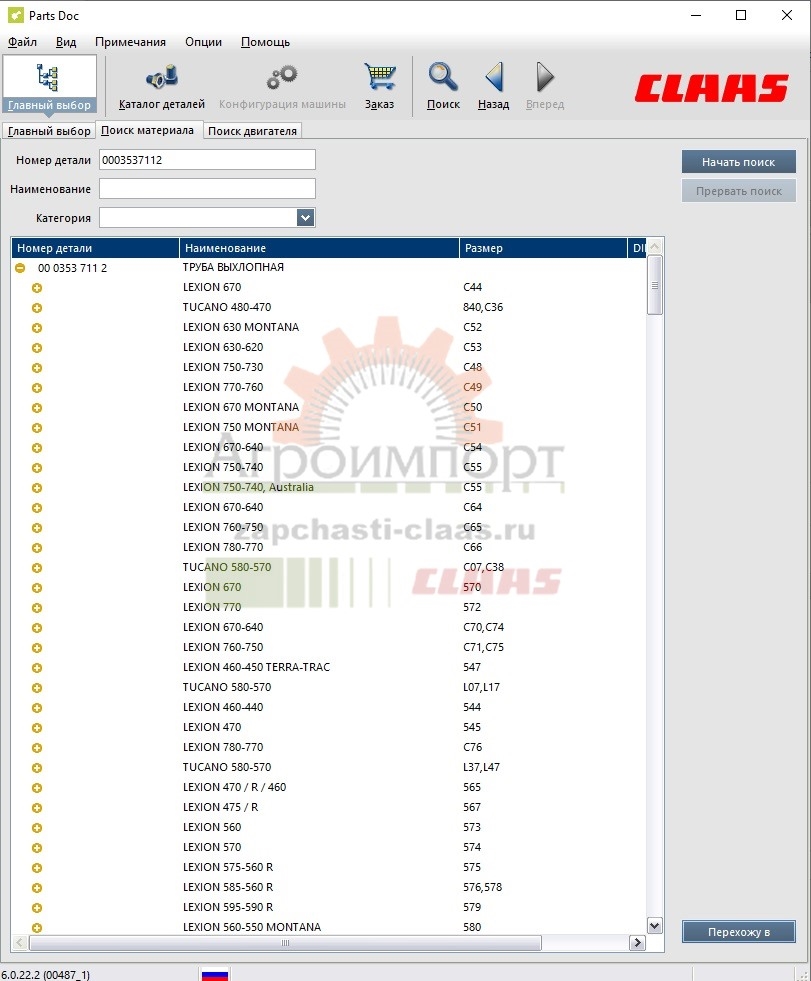The image size is (811, 981).
Task: Click the Номер детали input field
Action: point(207,160)
